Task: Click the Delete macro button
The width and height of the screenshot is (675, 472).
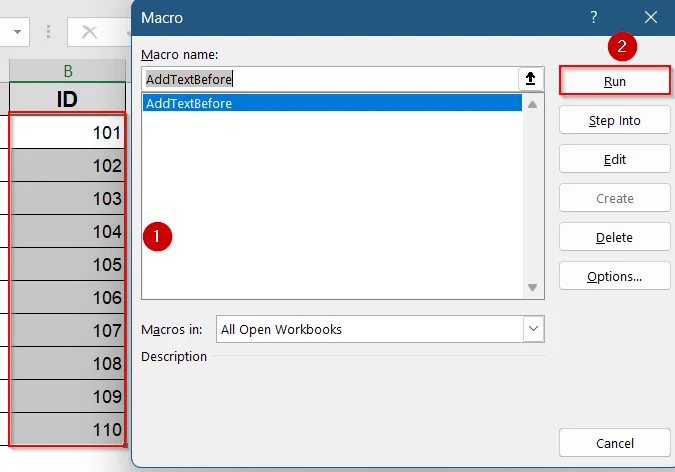Action: click(x=615, y=237)
